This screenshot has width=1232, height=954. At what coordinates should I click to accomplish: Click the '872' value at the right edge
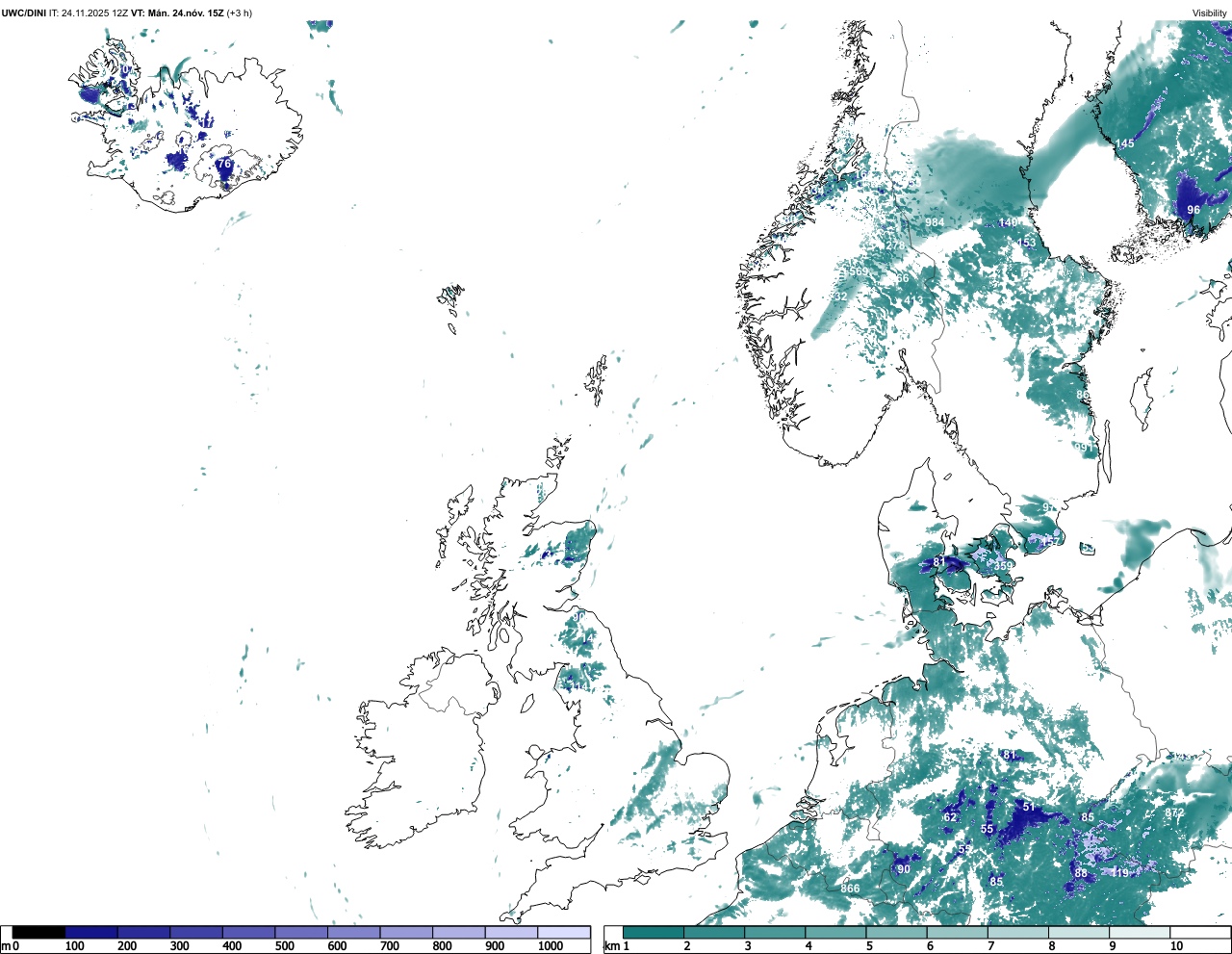(x=1174, y=812)
